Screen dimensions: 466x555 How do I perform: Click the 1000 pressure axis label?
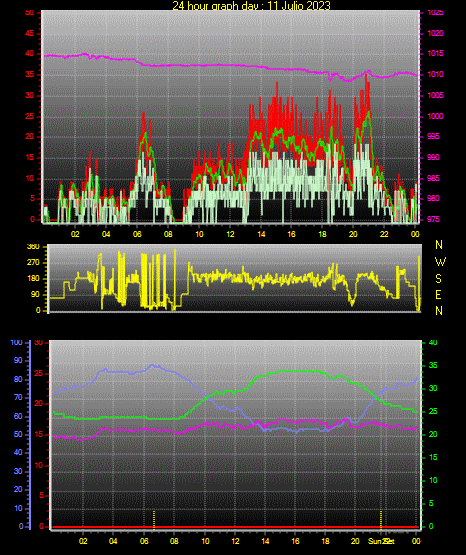[x=435, y=116]
